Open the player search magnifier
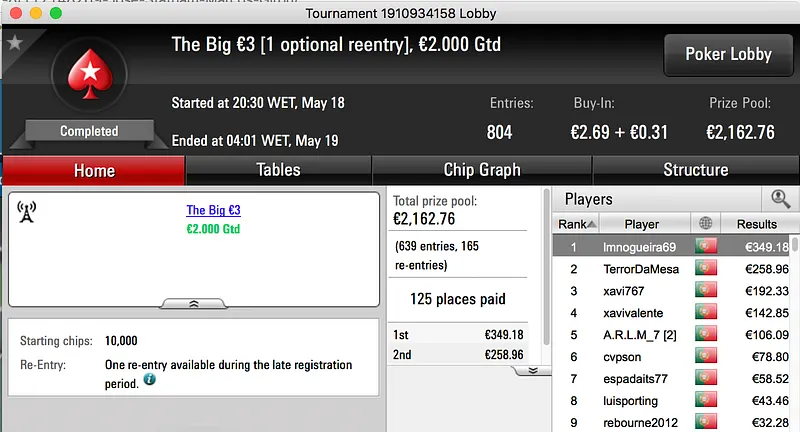Viewport: 800px width, 432px height. pyautogui.click(x=779, y=199)
